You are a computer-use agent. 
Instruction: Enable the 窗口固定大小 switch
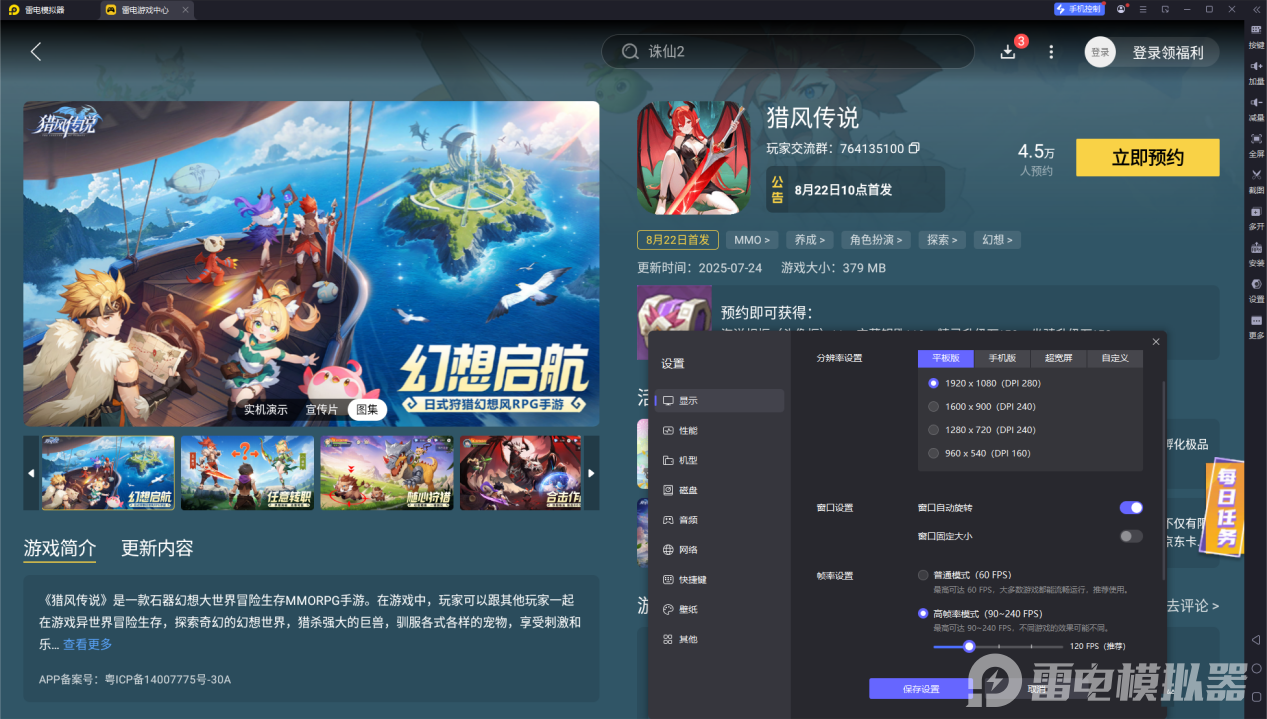click(1131, 536)
